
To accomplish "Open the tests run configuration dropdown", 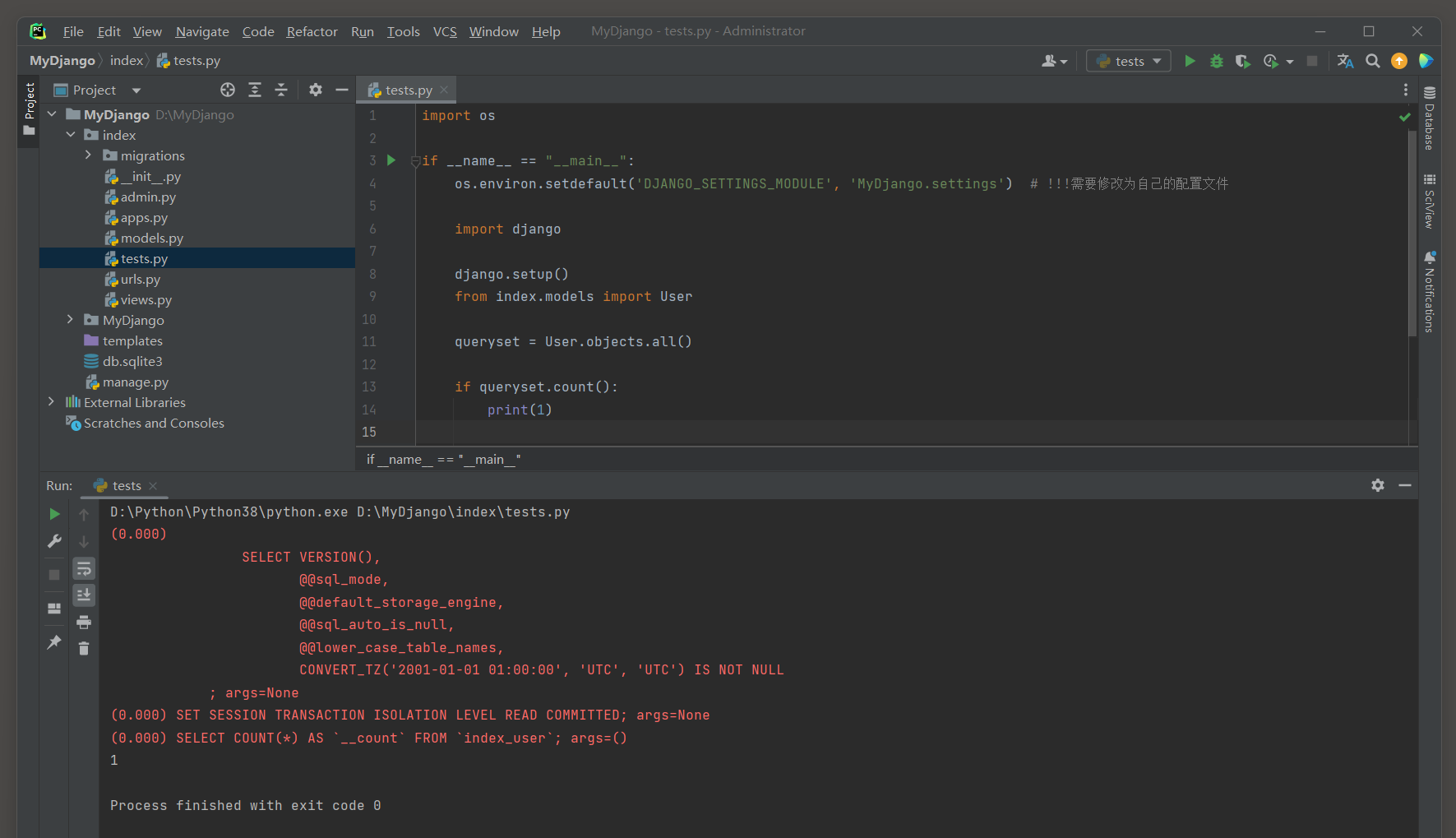I will click(x=1129, y=61).
